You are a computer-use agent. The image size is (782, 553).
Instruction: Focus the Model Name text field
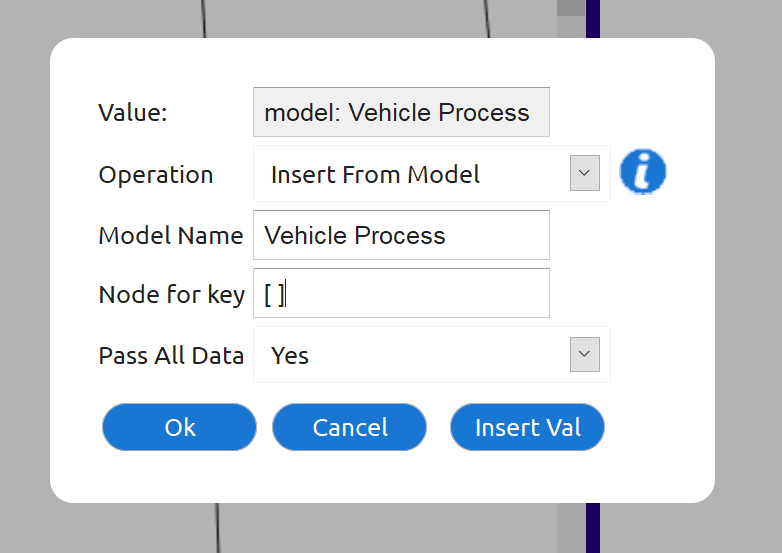[x=401, y=235]
